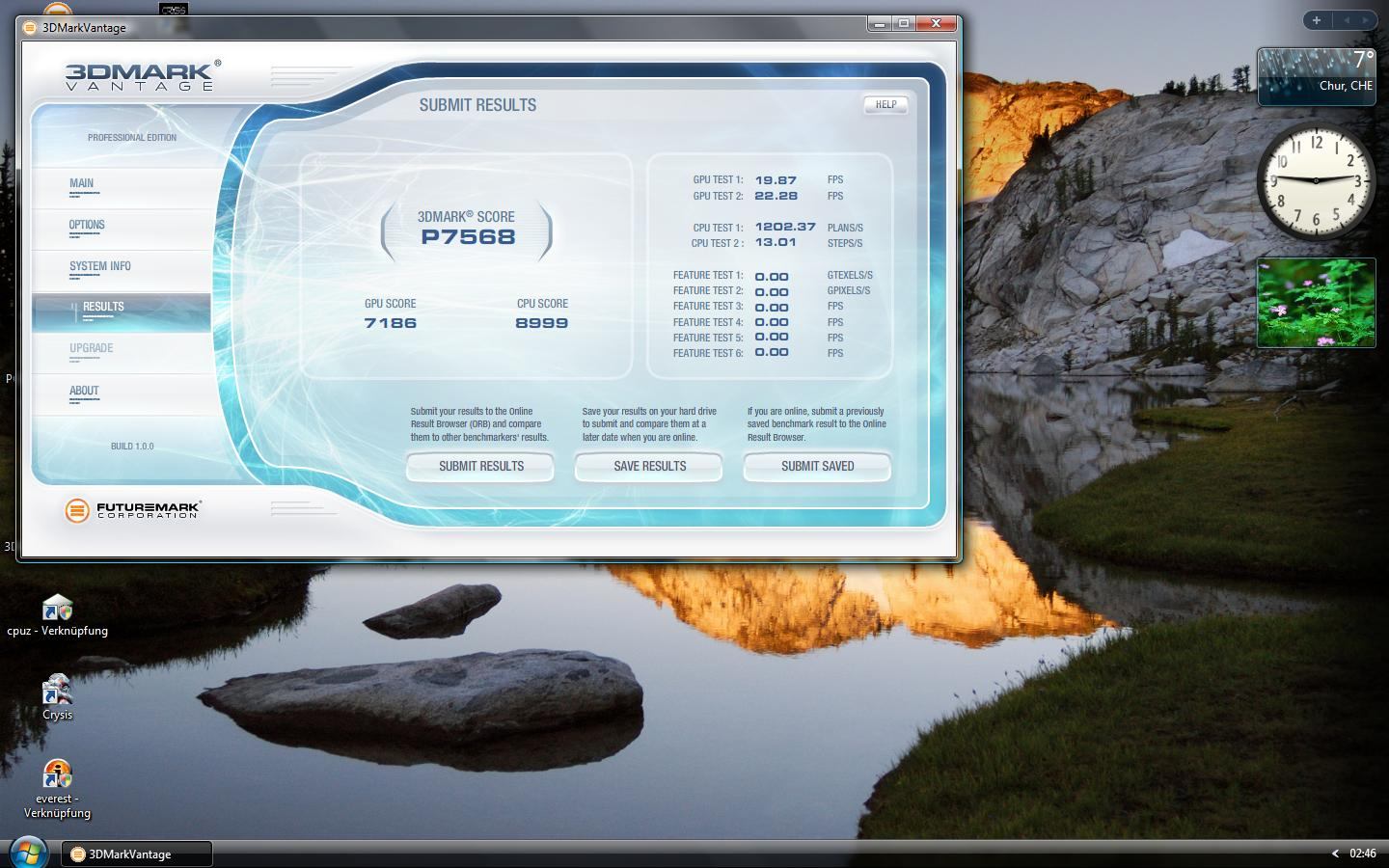The width and height of the screenshot is (1389, 868).
Task: Click the 3DMark Vantage logo
Action: click(143, 75)
